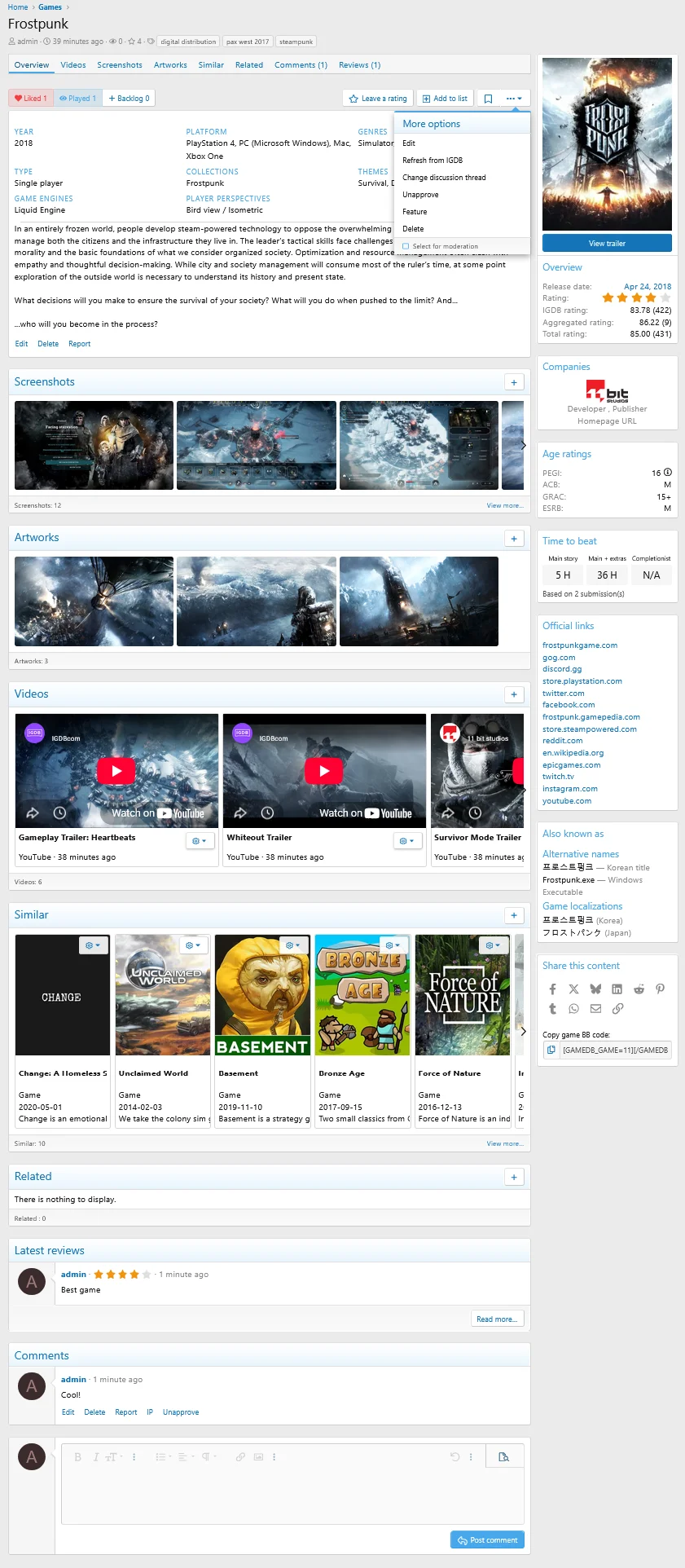Share on LinkedIn icon
This screenshot has width=685, height=1568.
[617, 989]
